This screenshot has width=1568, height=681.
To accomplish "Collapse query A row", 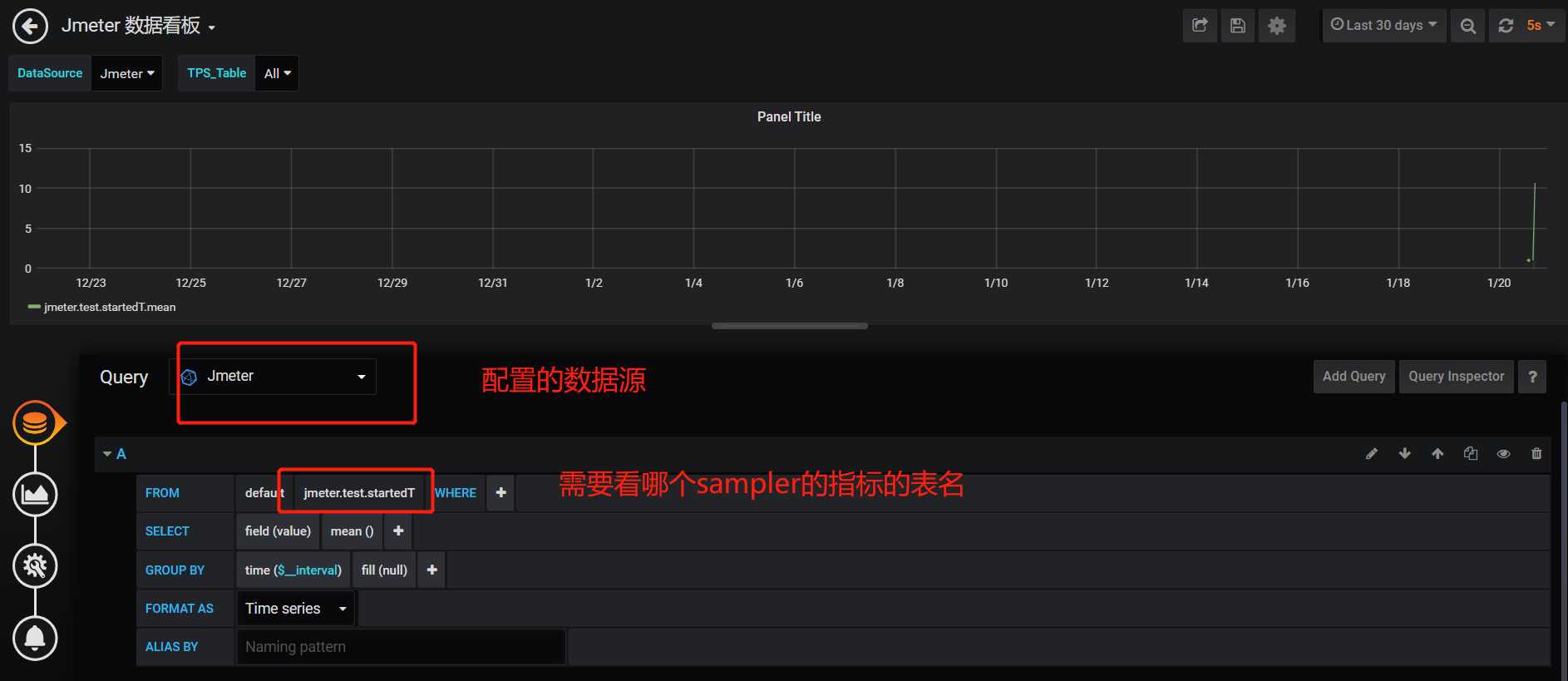I will [107, 454].
